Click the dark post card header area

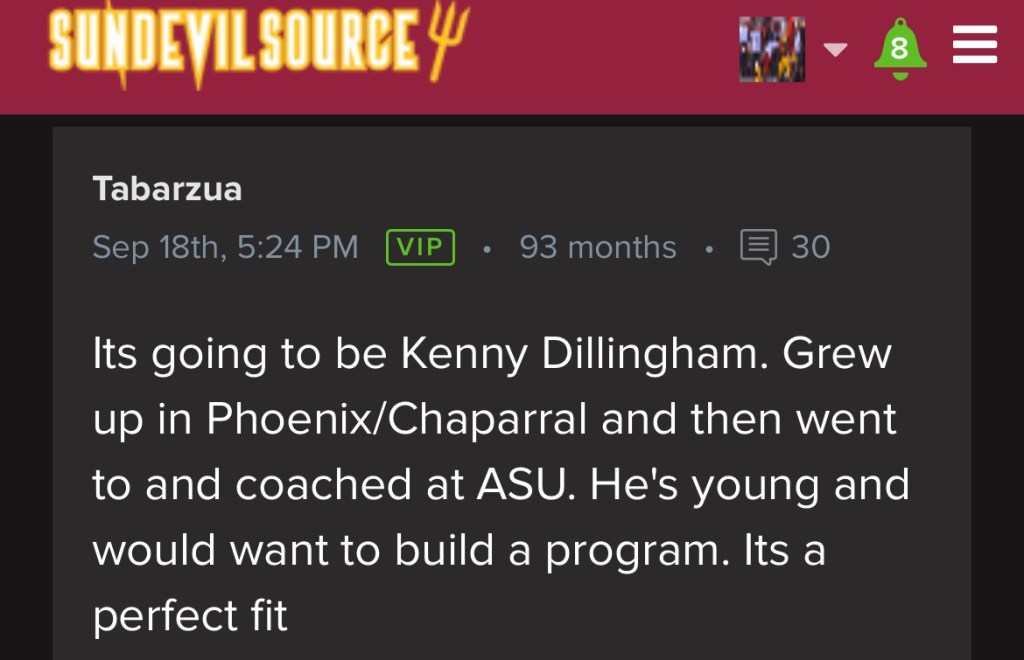click(600, 180)
